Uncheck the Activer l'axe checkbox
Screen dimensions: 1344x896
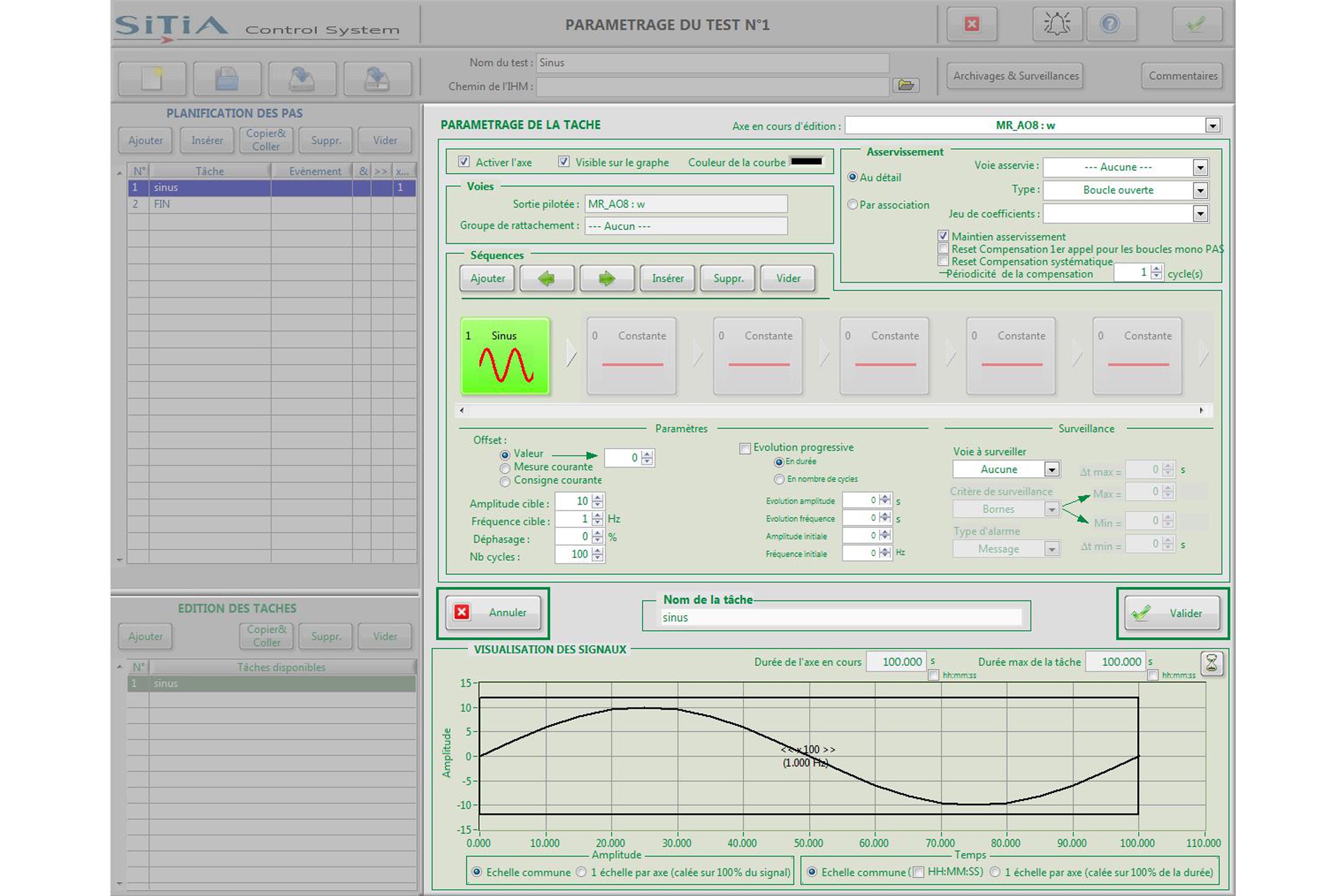pos(464,162)
